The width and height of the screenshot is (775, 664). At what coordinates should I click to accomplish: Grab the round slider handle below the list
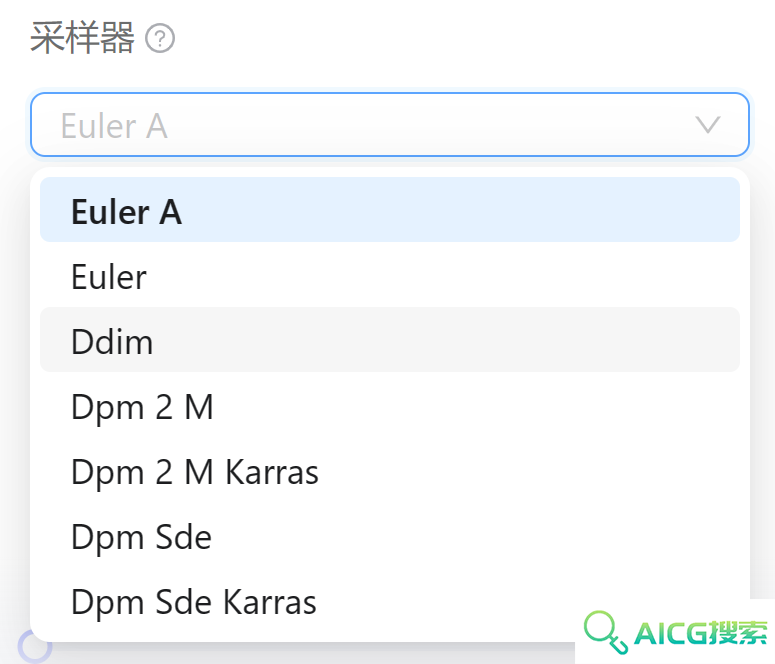(x=35, y=646)
